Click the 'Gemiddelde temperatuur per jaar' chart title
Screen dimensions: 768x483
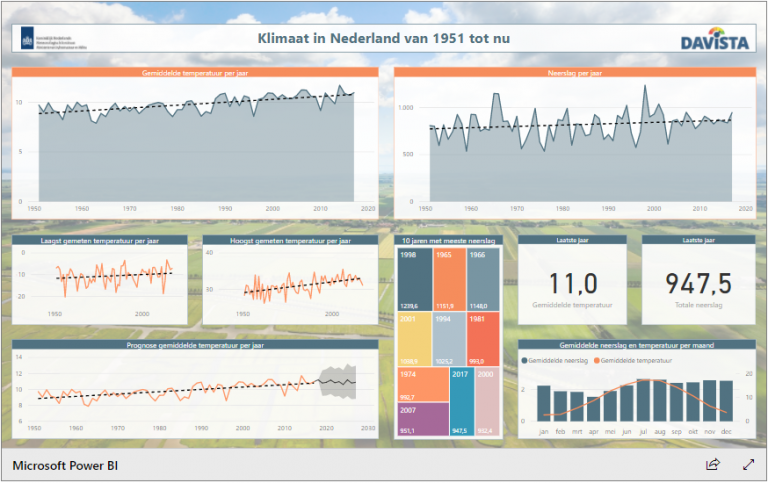[195, 73]
